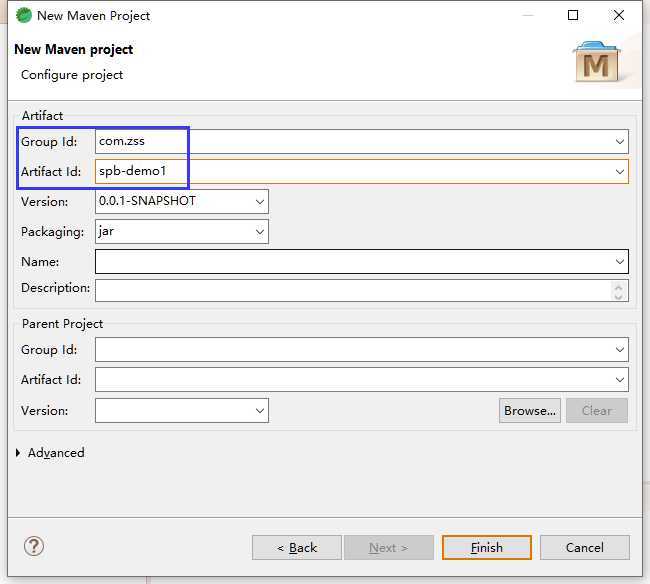Open the Parent Project Version dropdown
Screen dimensions: 650x584
[x=260, y=411]
